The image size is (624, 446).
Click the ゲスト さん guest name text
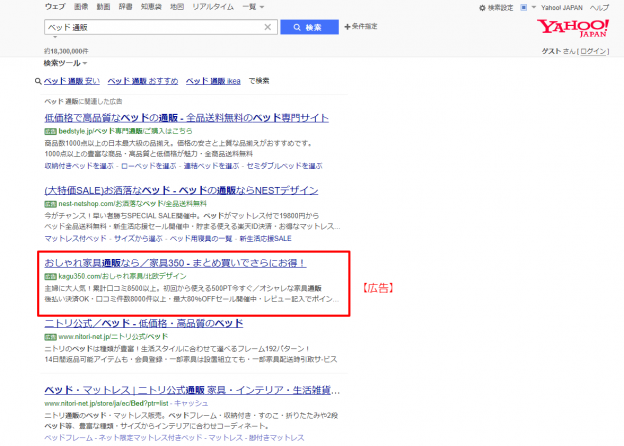click(x=558, y=51)
